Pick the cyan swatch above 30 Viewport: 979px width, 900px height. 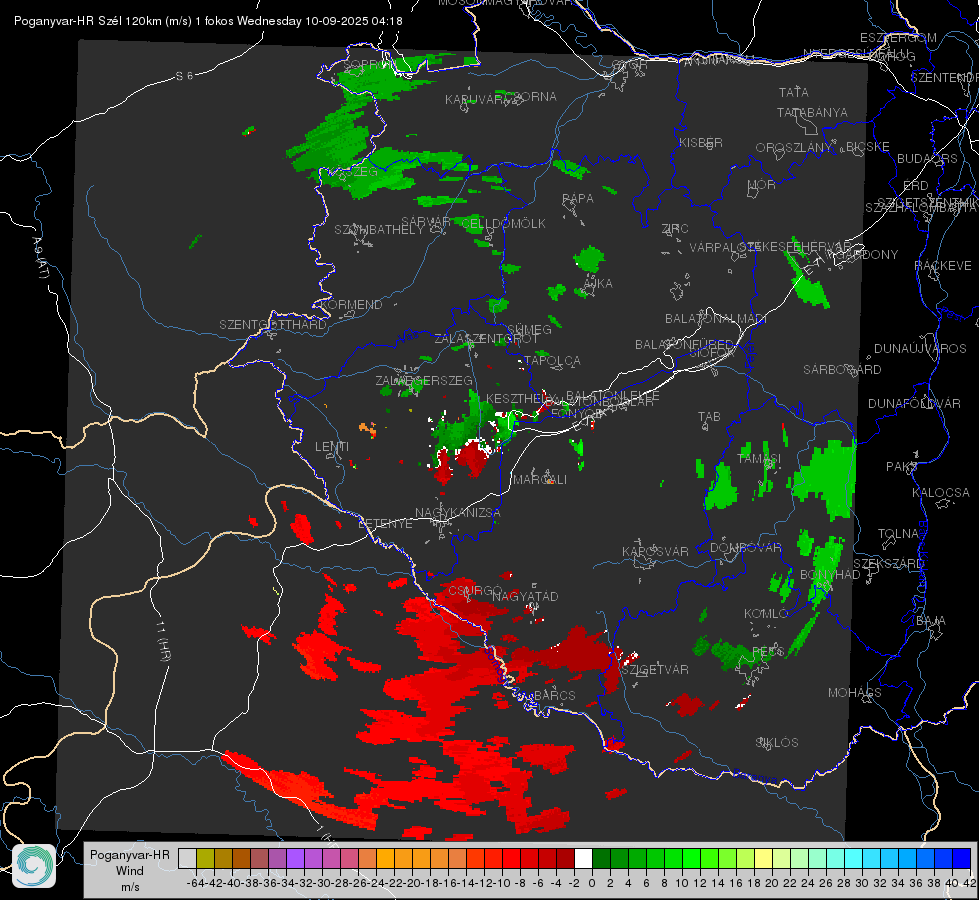click(x=872, y=858)
